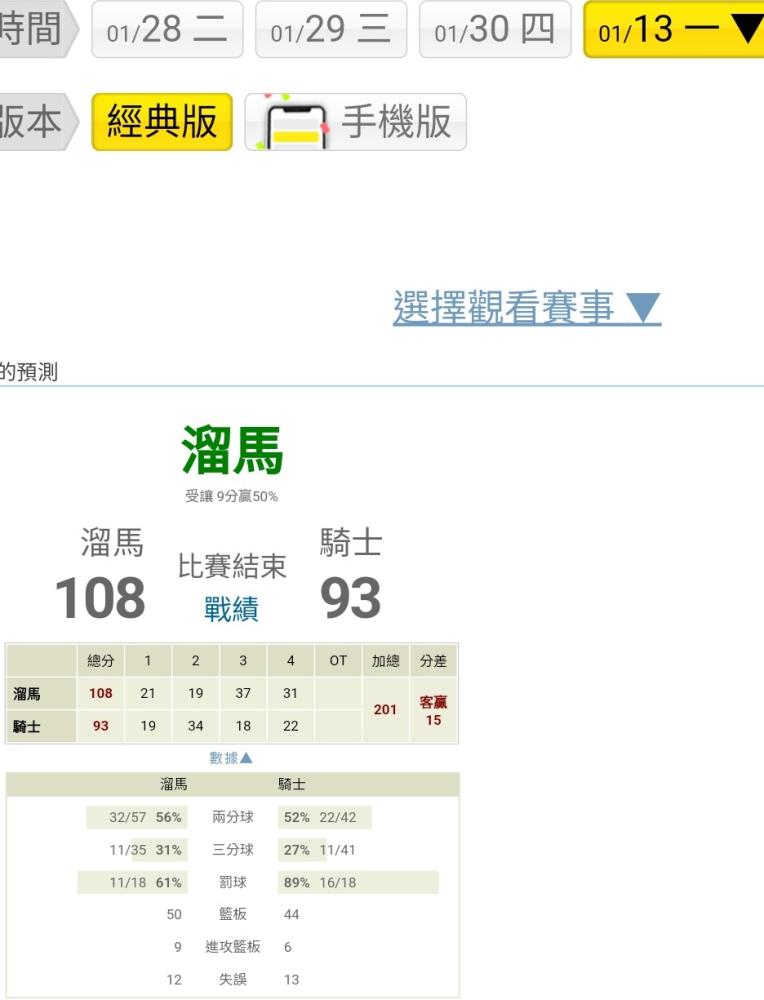Click the 加總 column header
764x1000 pixels.
(386, 661)
